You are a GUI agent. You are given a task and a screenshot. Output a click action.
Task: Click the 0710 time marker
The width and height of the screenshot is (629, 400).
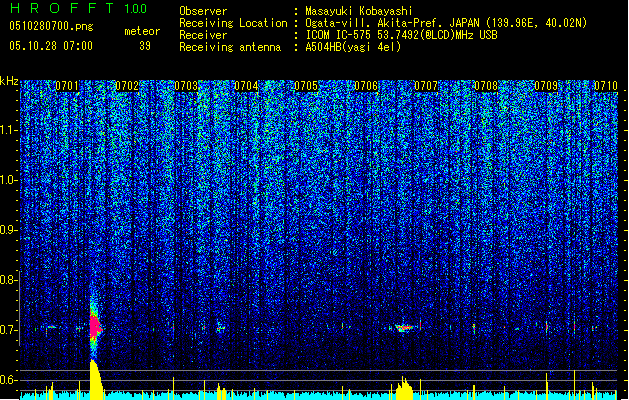tap(606, 86)
